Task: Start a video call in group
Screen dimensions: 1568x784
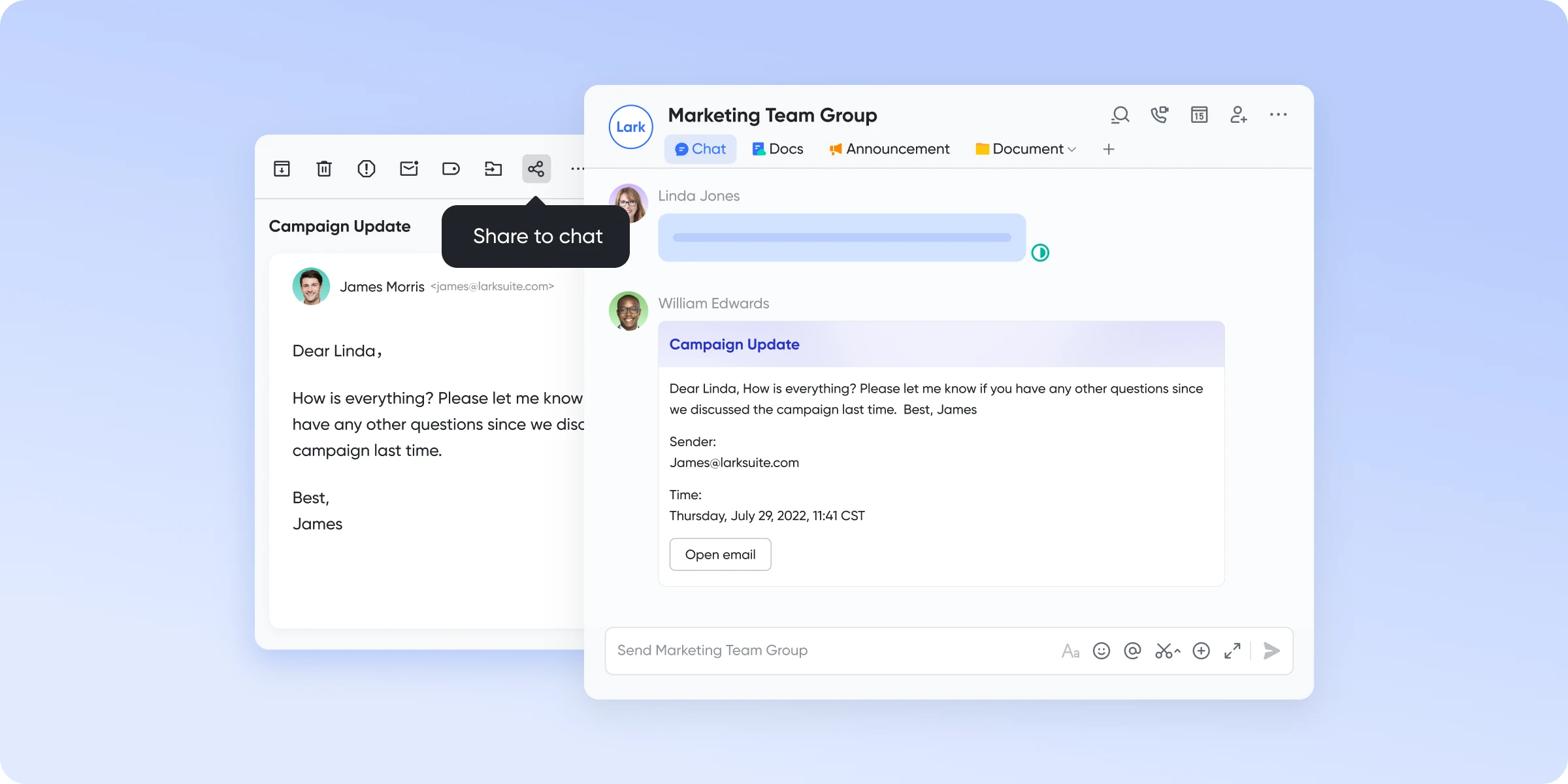Action: click(x=1160, y=115)
